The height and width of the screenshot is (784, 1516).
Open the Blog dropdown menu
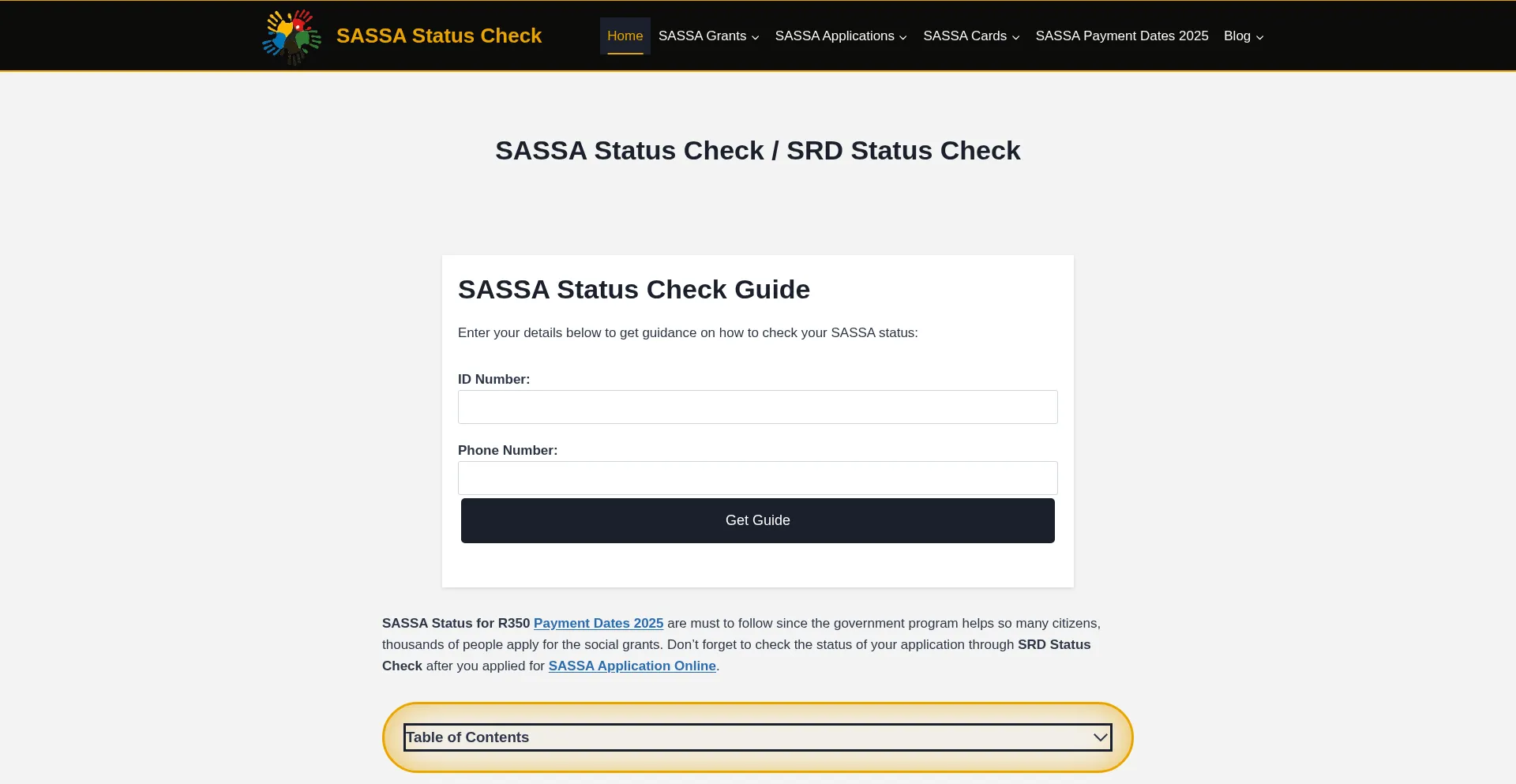click(1236, 36)
